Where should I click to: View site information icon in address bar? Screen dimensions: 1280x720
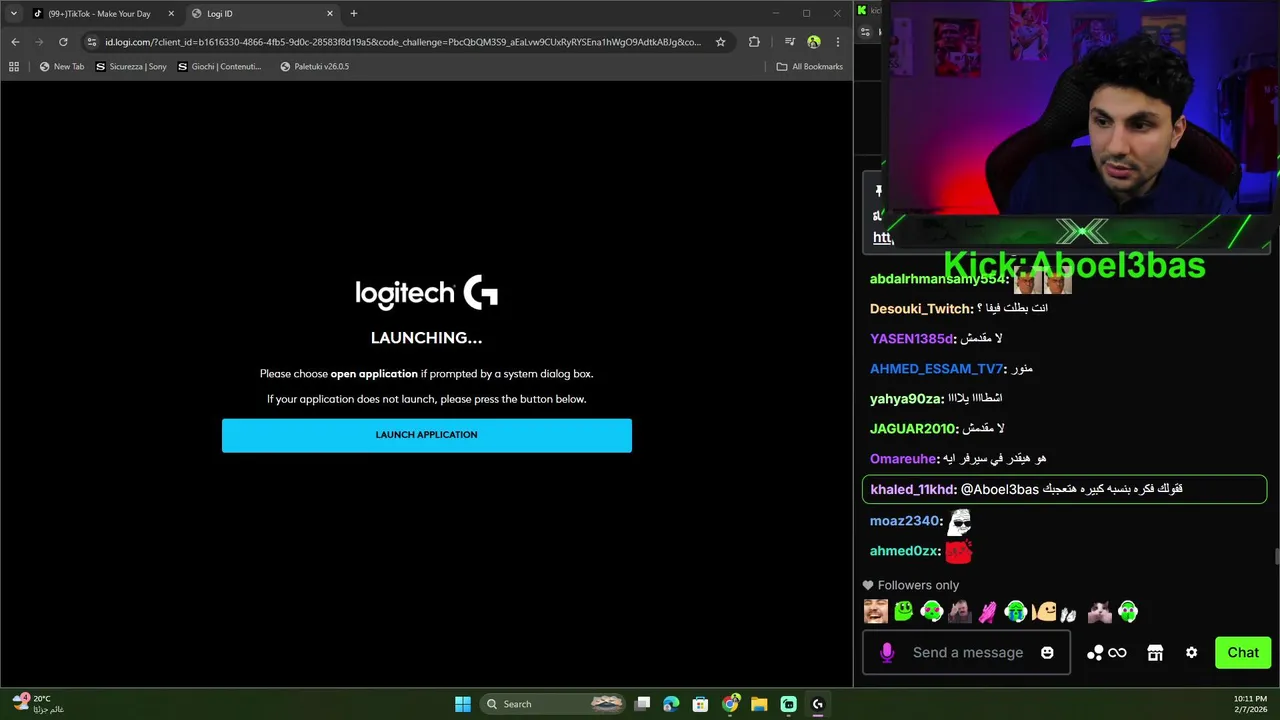92,42
